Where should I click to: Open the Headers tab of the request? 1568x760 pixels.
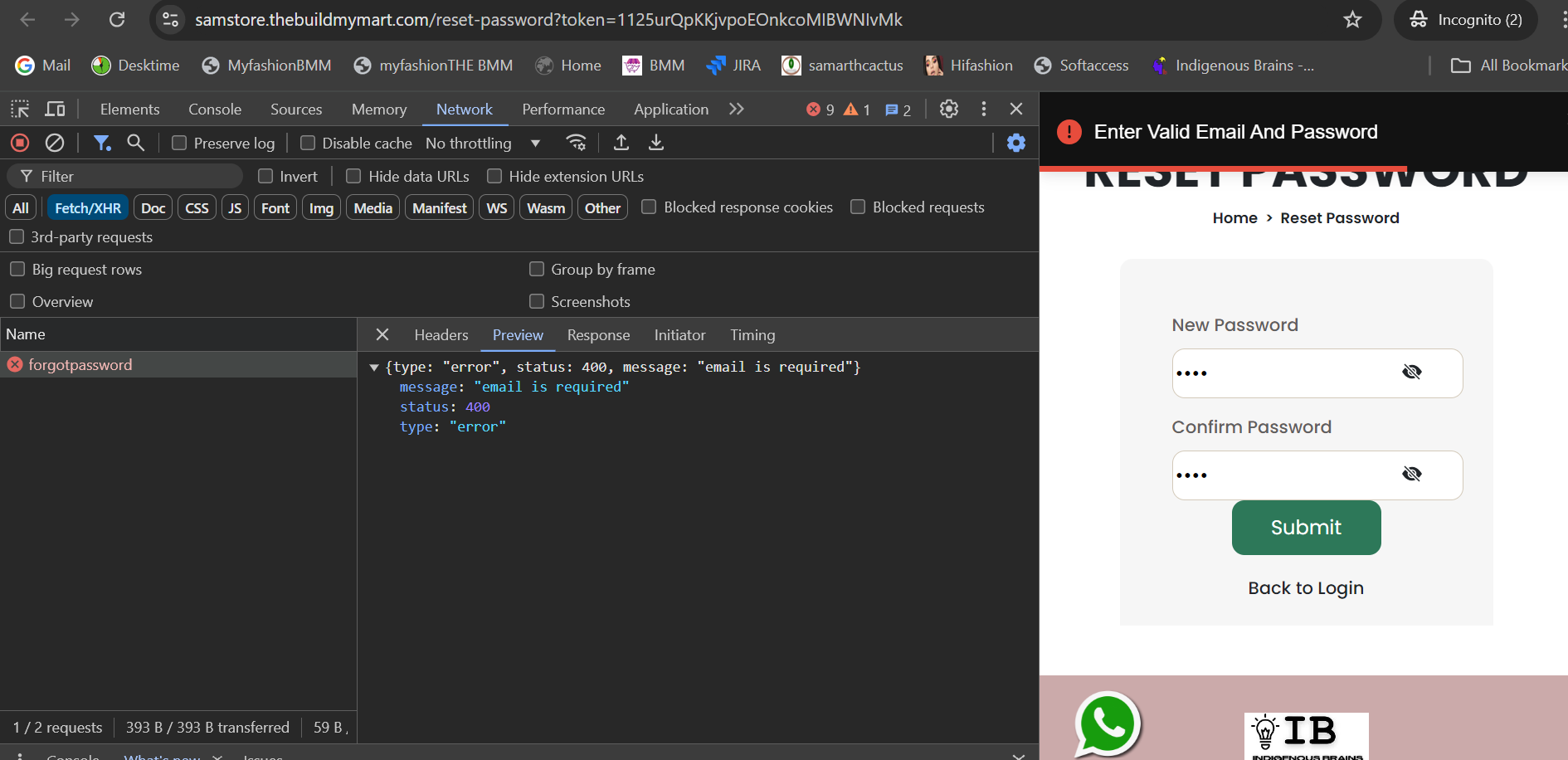coord(441,334)
